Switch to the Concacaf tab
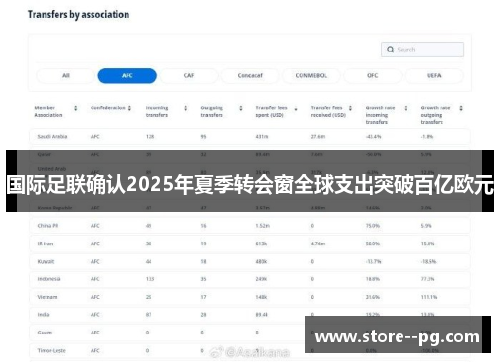 tap(250, 76)
